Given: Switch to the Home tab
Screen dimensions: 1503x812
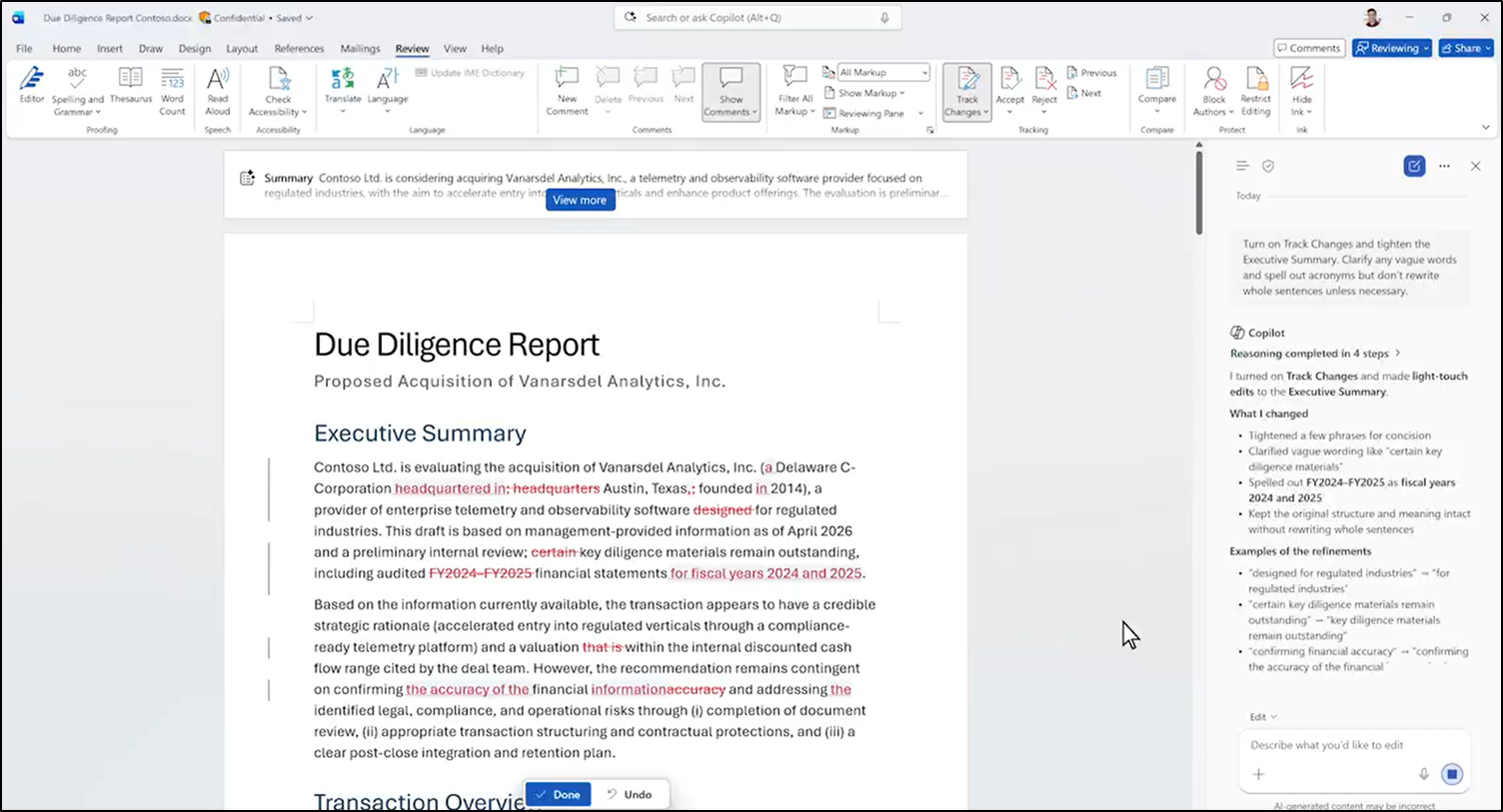Looking at the screenshot, I should (67, 48).
